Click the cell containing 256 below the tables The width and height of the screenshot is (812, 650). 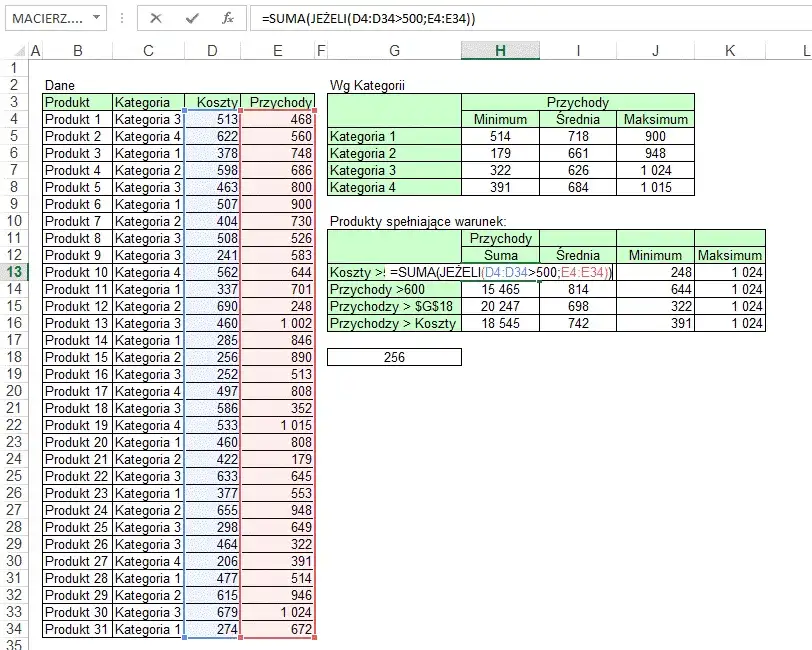[x=394, y=357]
